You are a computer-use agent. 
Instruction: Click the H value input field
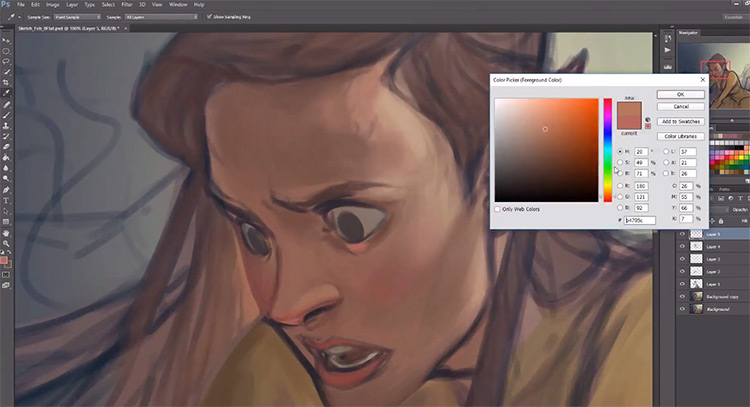[x=641, y=152]
